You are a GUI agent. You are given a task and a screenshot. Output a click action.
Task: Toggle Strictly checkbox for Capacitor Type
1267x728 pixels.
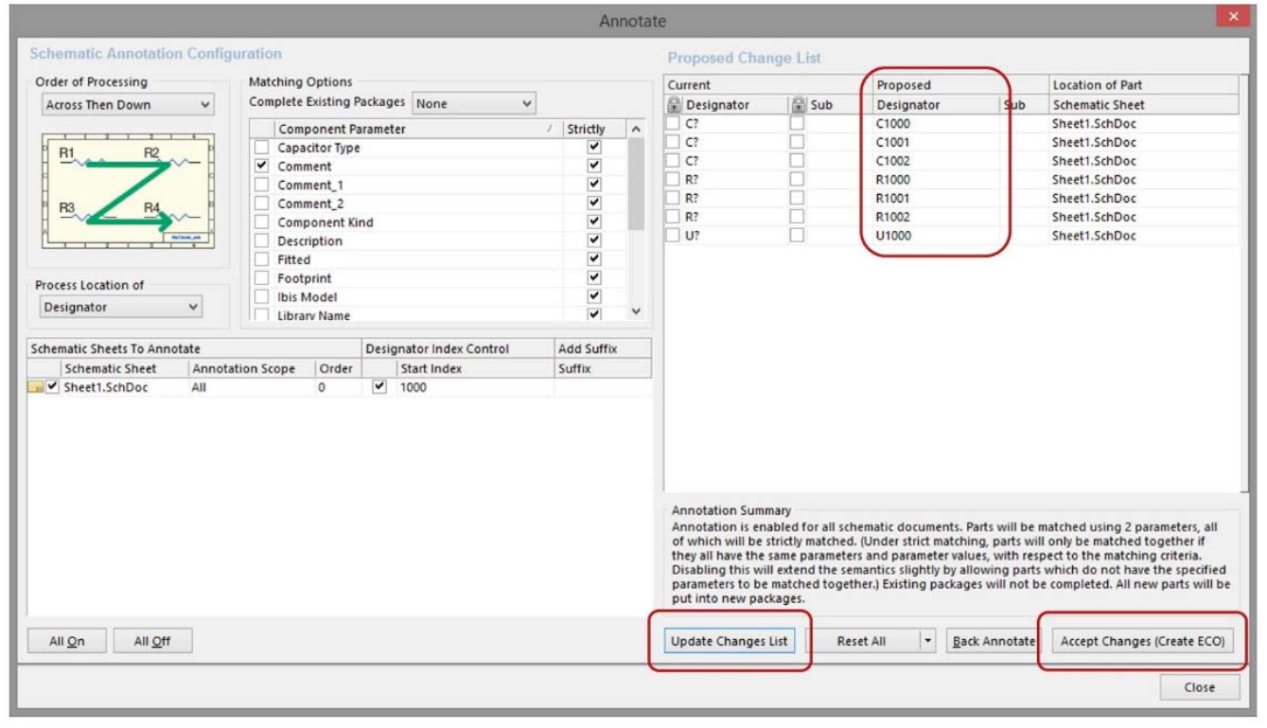595,148
